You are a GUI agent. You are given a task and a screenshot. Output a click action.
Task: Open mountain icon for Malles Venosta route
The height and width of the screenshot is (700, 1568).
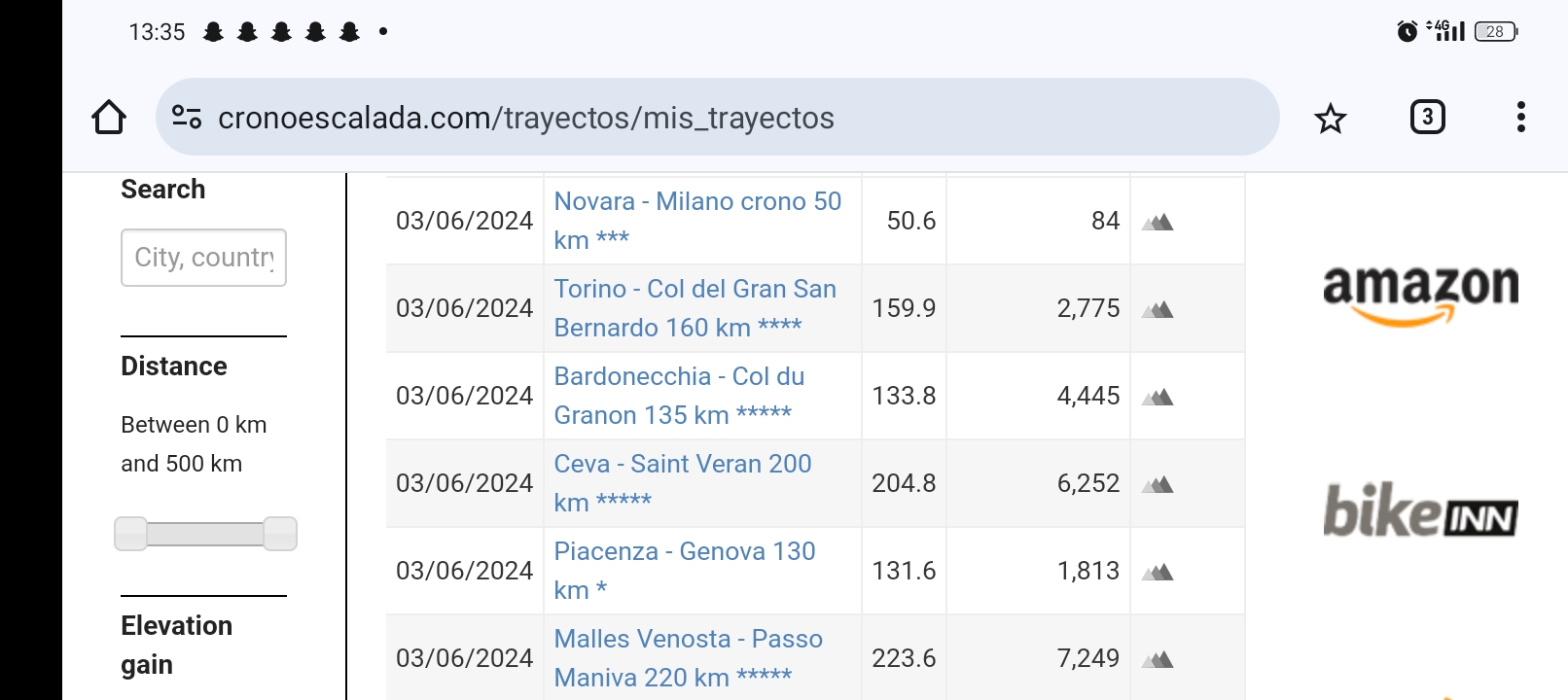click(1158, 660)
